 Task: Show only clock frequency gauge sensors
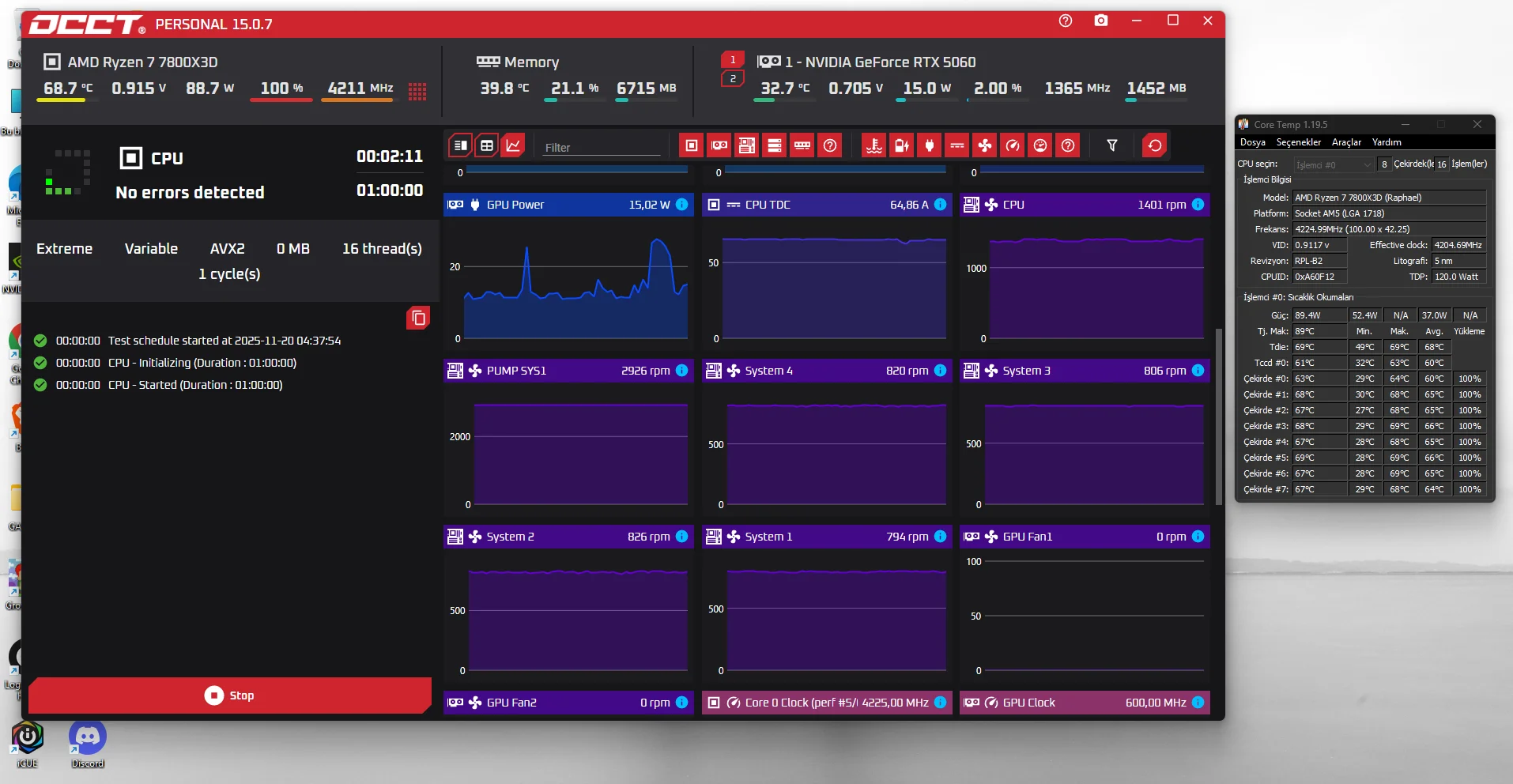[x=1013, y=145]
